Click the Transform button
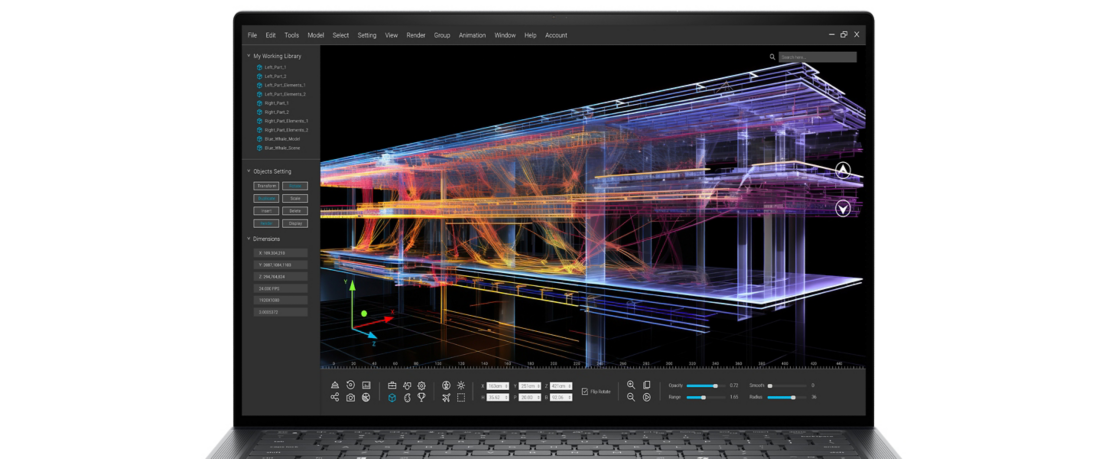The image size is (1108, 459). [x=266, y=186]
